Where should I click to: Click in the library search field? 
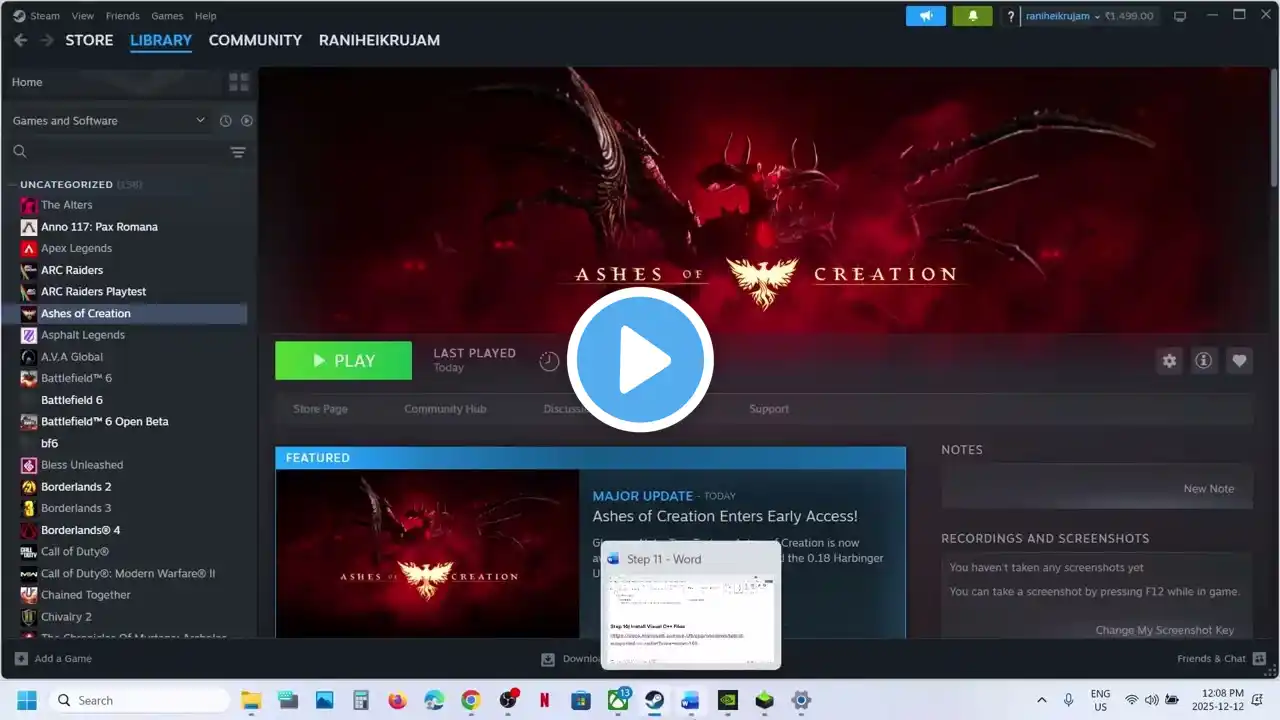(118, 152)
